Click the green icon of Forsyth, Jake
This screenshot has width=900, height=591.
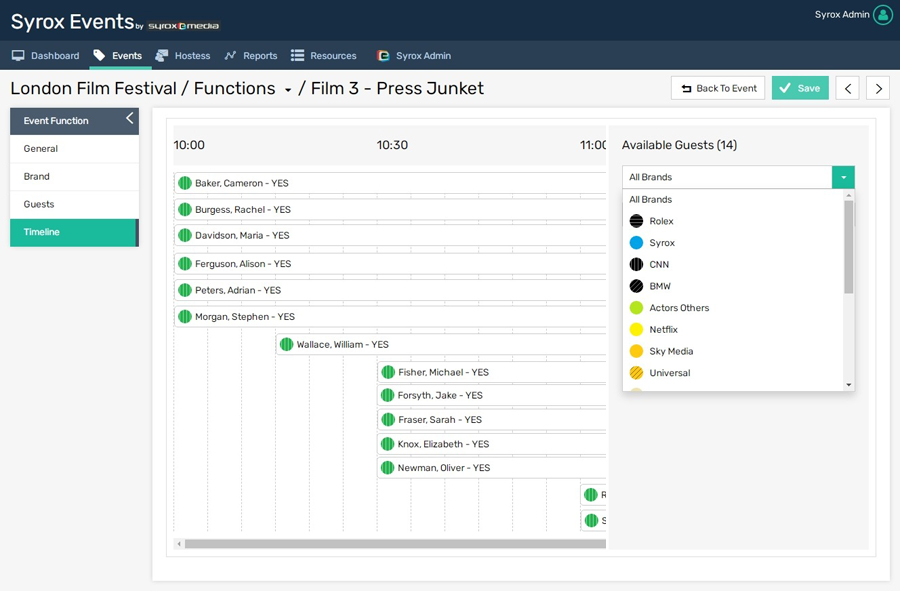pos(388,395)
